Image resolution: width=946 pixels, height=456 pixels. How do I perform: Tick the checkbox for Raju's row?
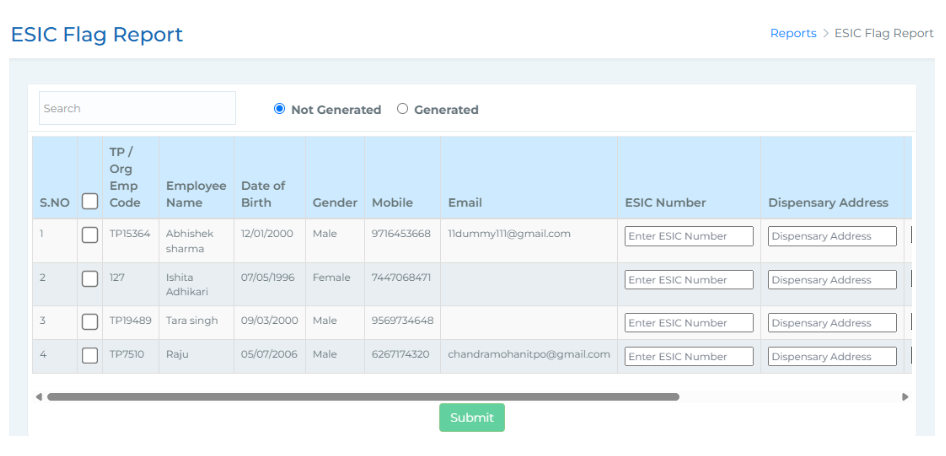point(90,355)
